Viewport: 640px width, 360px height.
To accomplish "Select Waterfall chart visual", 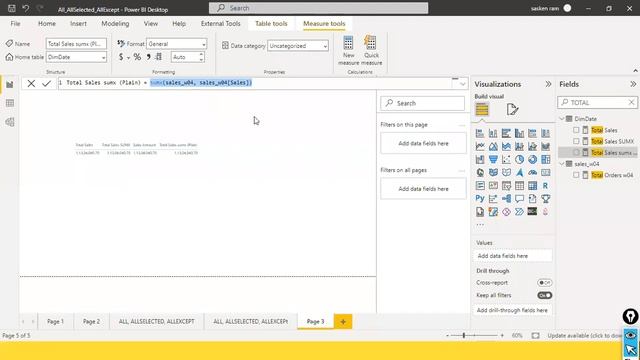I will point(480,159).
